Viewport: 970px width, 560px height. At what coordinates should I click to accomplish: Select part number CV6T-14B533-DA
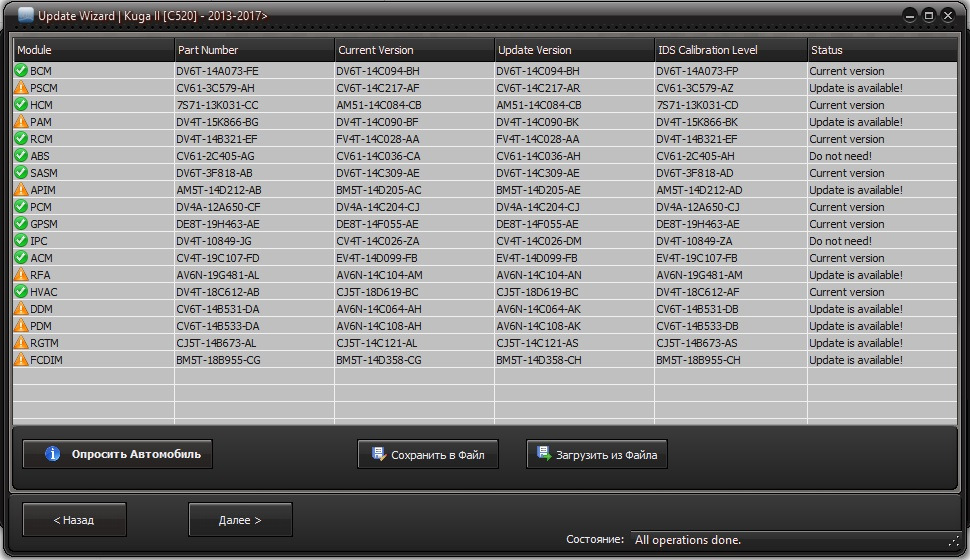pyautogui.click(x=218, y=326)
